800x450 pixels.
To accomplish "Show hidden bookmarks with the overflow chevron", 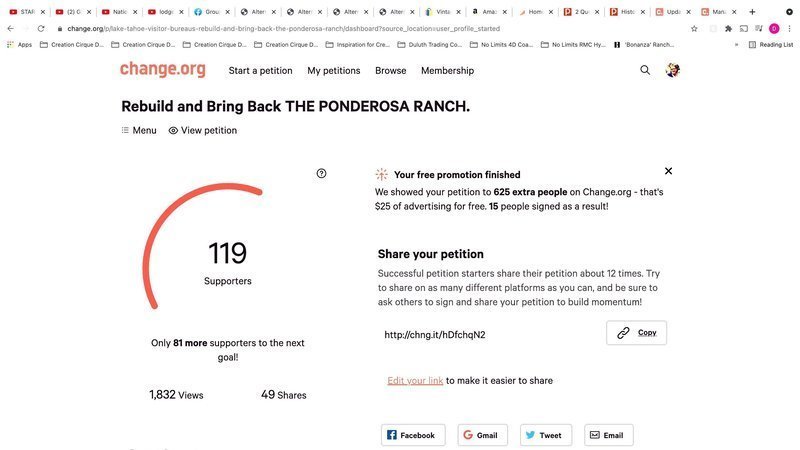I will [x=737, y=44].
